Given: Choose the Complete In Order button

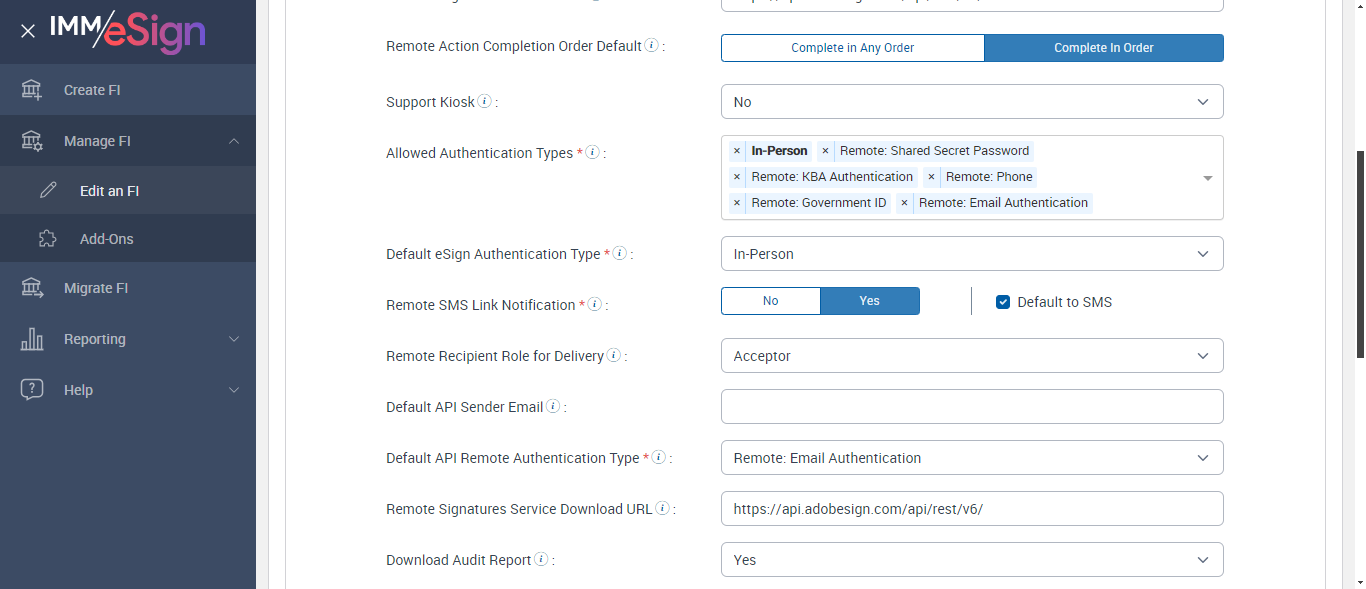Looking at the screenshot, I should 1103,48.
